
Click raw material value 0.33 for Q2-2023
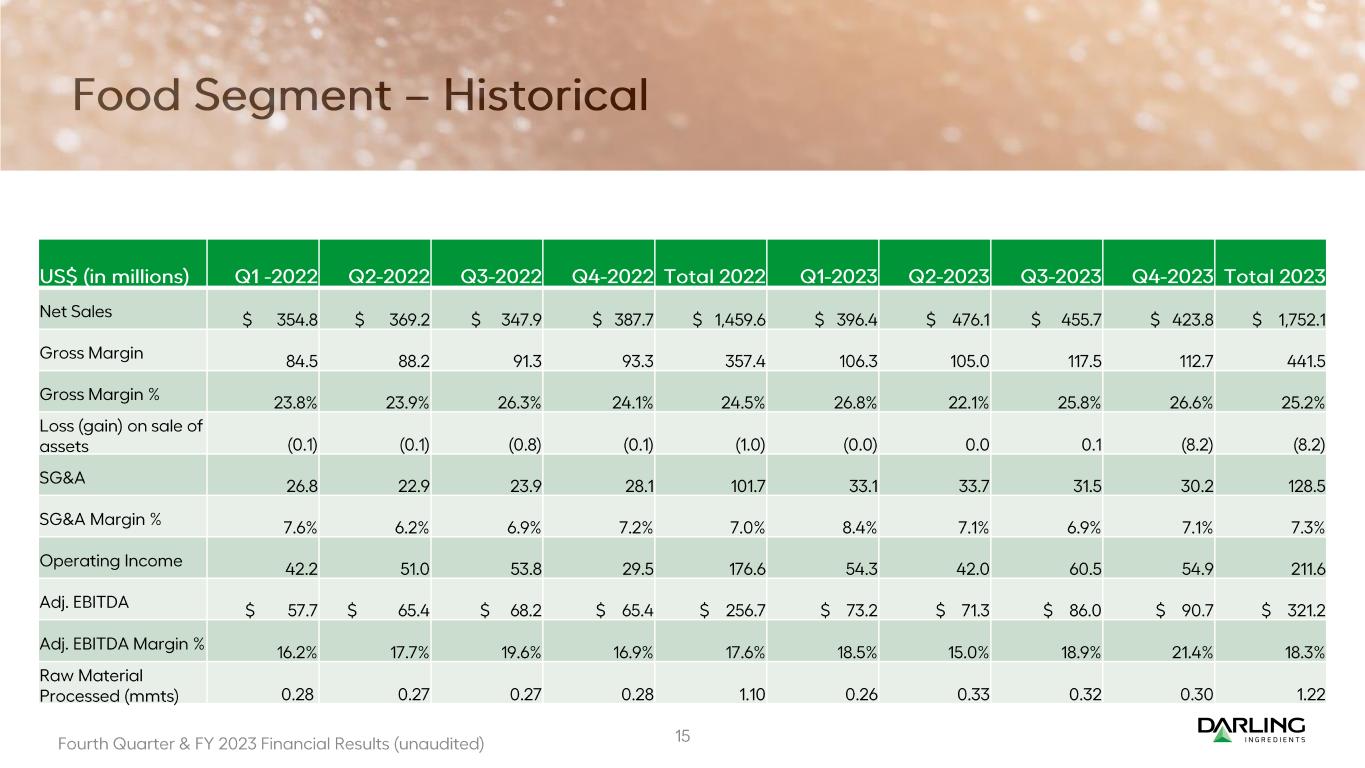(x=974, y=693)
